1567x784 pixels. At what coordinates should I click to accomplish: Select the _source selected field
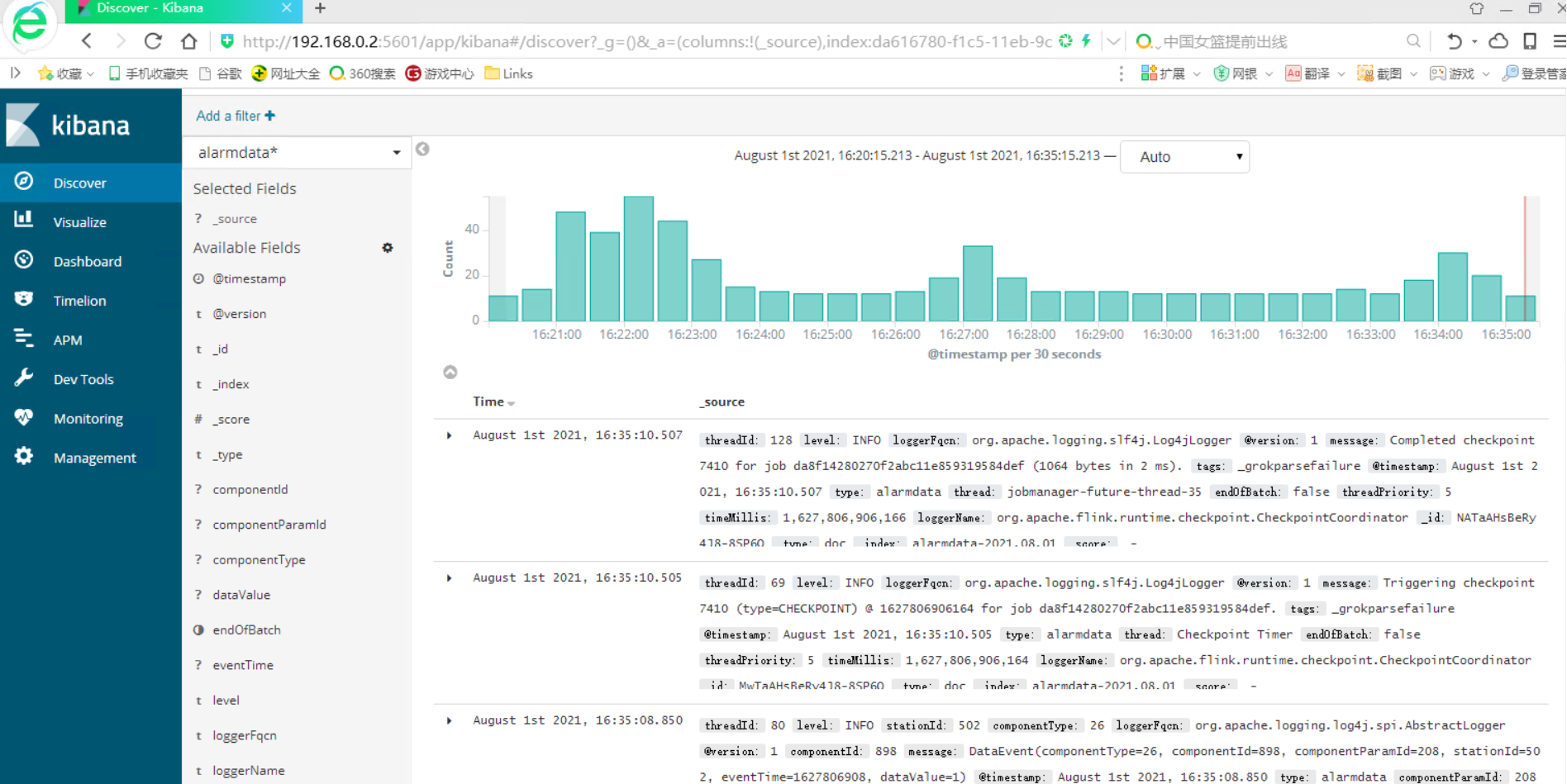(236, 219)
